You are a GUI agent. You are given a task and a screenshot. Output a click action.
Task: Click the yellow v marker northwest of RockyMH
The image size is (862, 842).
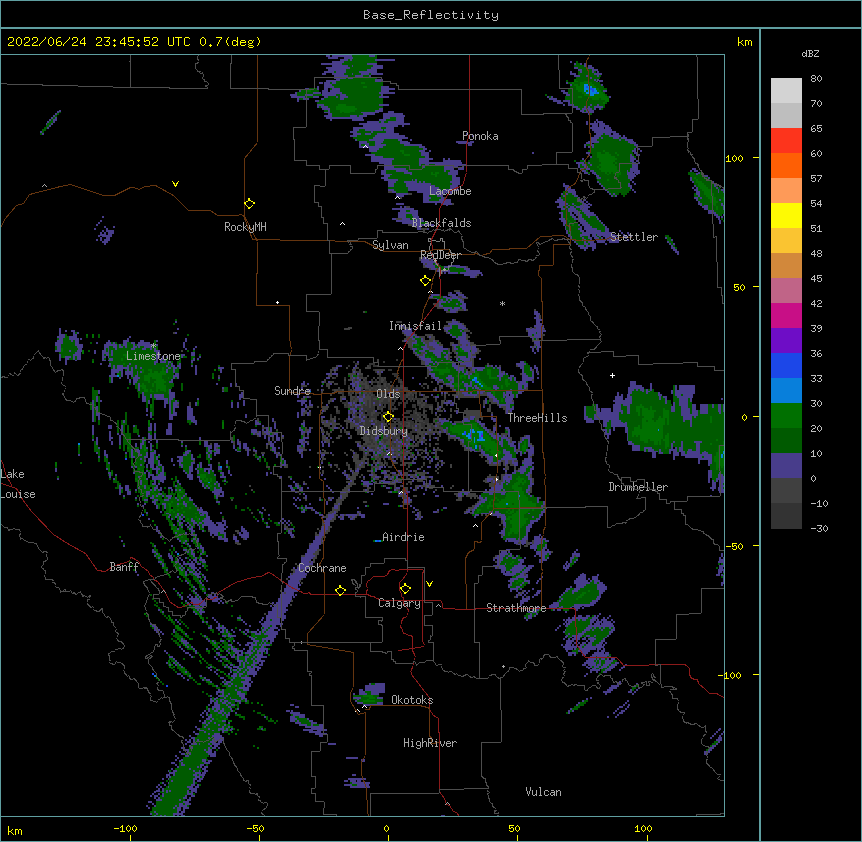point(175,184)
